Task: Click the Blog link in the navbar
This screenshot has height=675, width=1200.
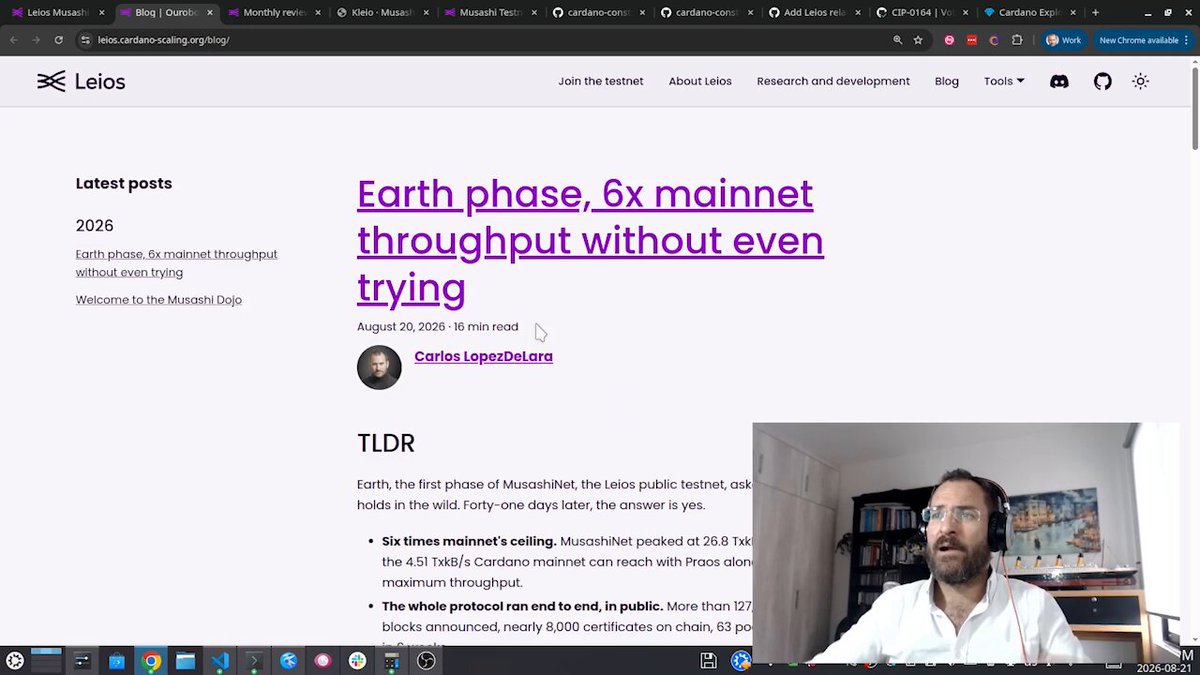Action: (x=947, y=81)
